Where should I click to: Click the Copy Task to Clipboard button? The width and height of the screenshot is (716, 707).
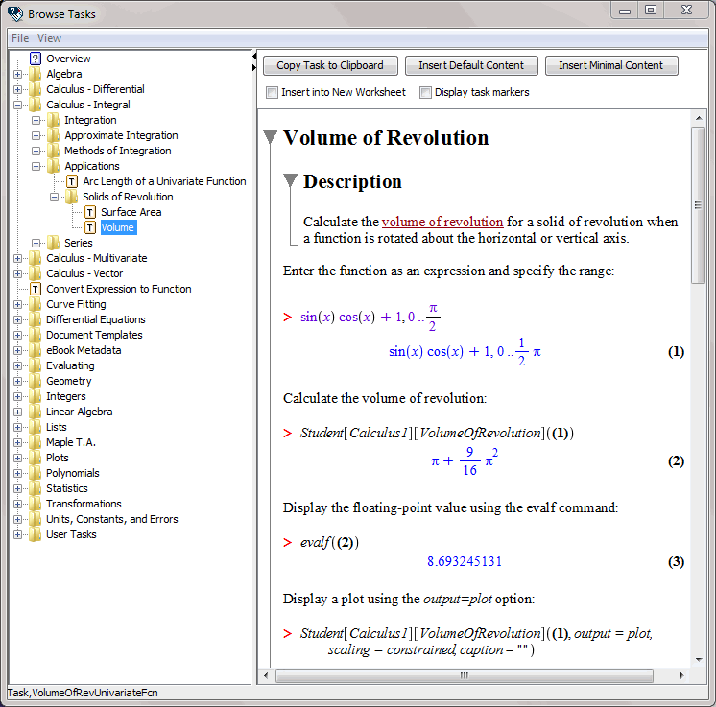[329, 66]
